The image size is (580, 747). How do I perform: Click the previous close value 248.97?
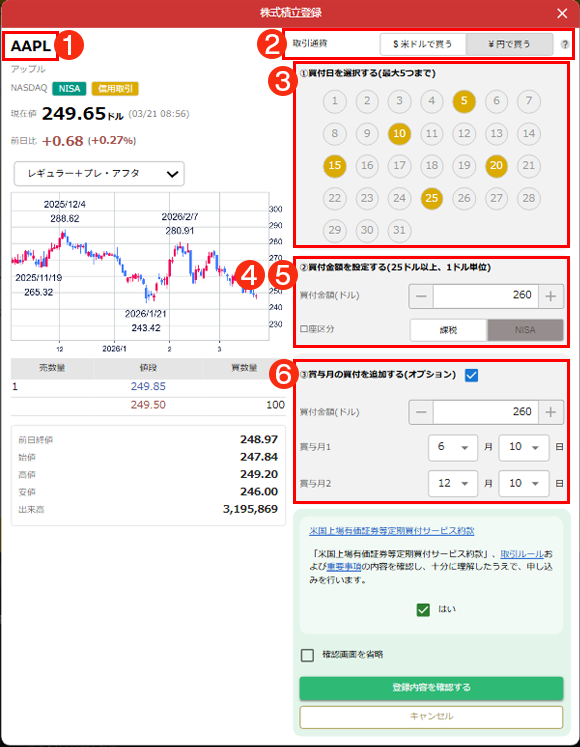pyautogui.click(x=259, y=439)
